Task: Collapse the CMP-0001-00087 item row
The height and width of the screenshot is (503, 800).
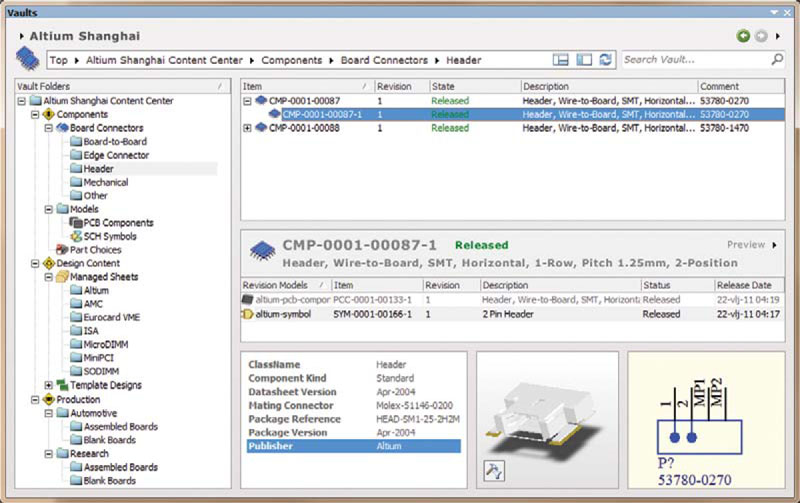Action: [247, 101]
